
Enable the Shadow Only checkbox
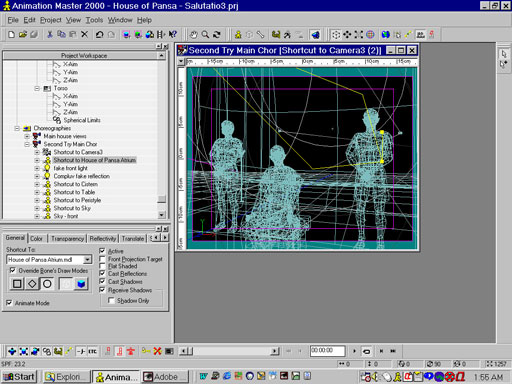click(111, 301)
